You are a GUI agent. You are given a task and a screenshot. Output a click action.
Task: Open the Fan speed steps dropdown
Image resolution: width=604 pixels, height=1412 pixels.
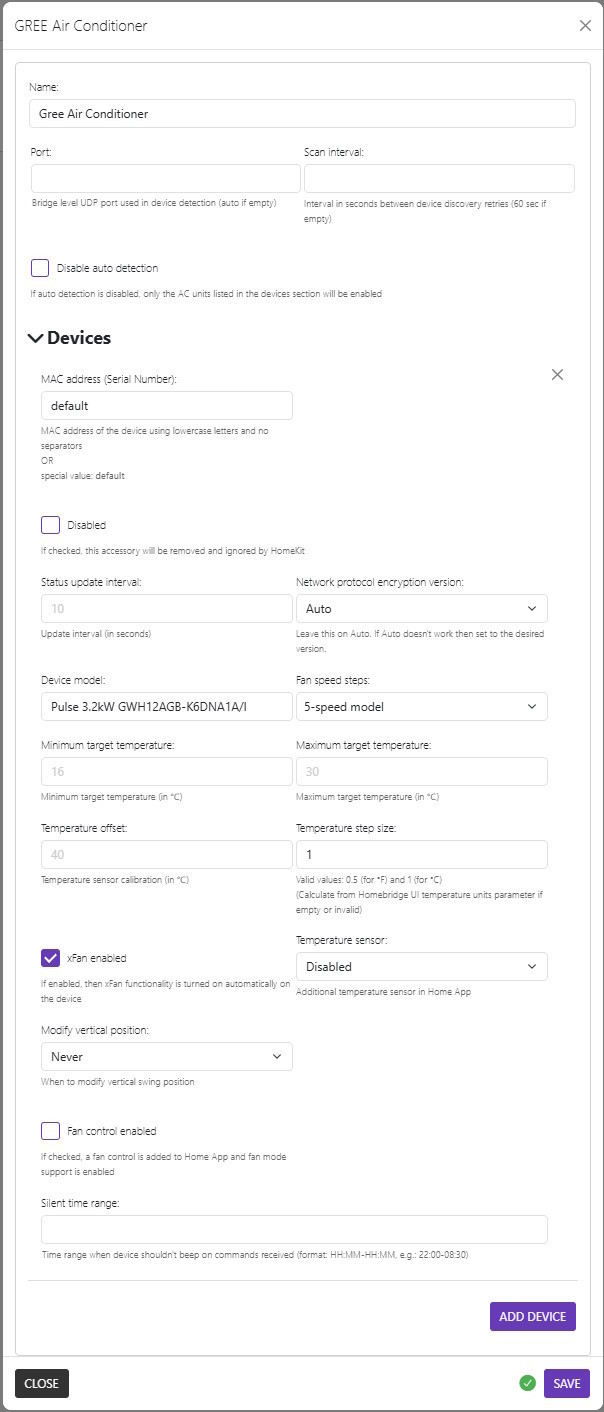(422, 706)
